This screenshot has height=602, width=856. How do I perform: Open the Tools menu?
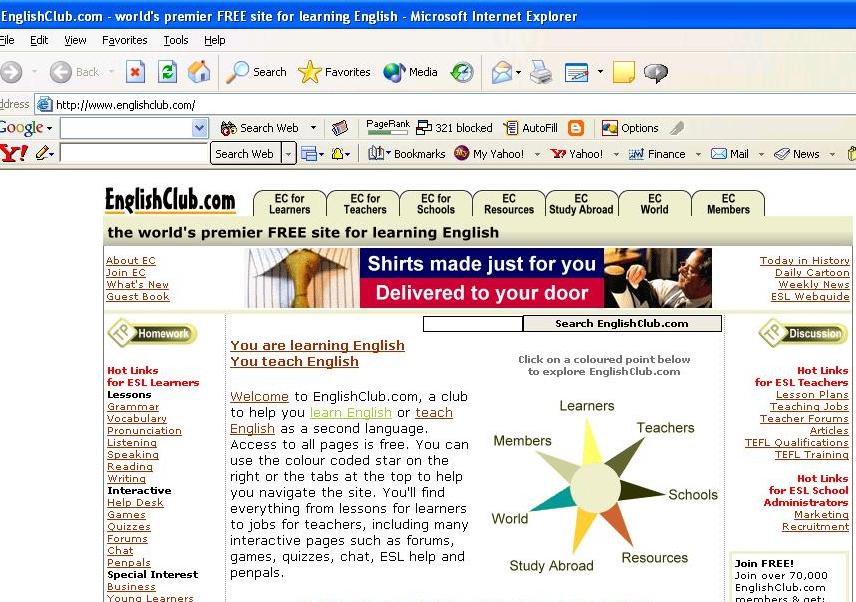176,40
